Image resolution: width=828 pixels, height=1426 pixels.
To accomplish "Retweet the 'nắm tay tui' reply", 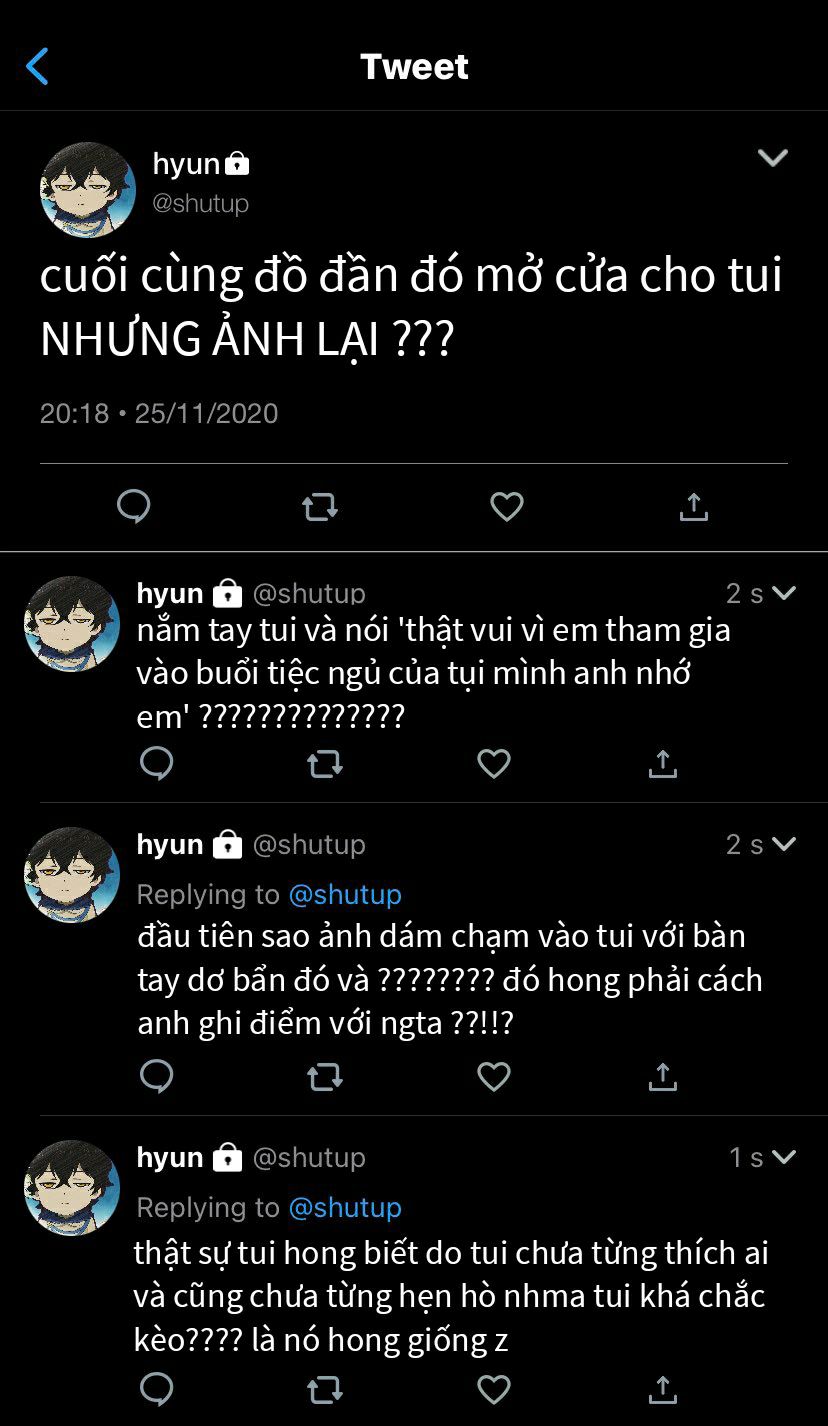I will point(325,765).
